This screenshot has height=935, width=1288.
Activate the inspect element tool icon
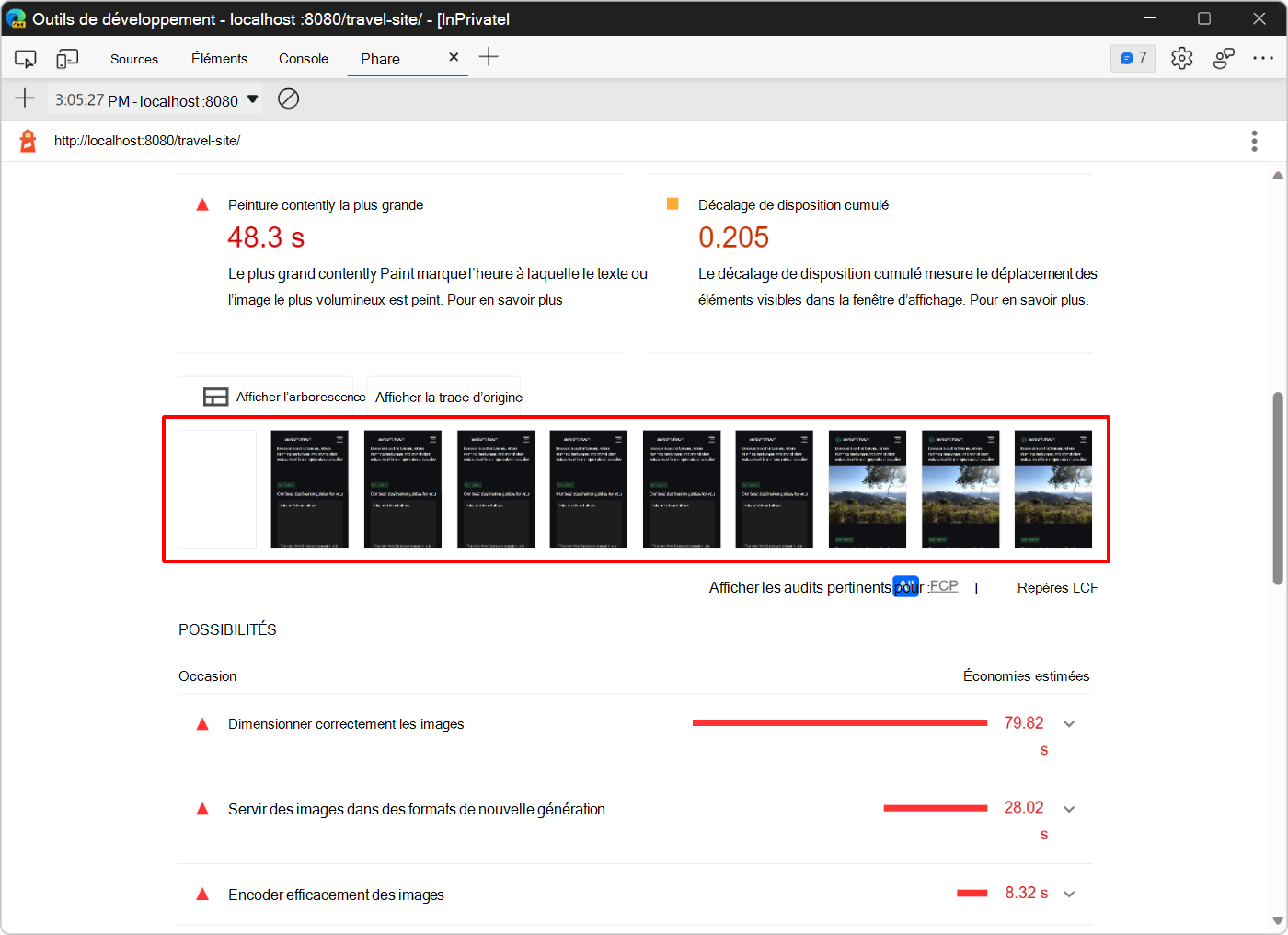[x=25, y=59]
